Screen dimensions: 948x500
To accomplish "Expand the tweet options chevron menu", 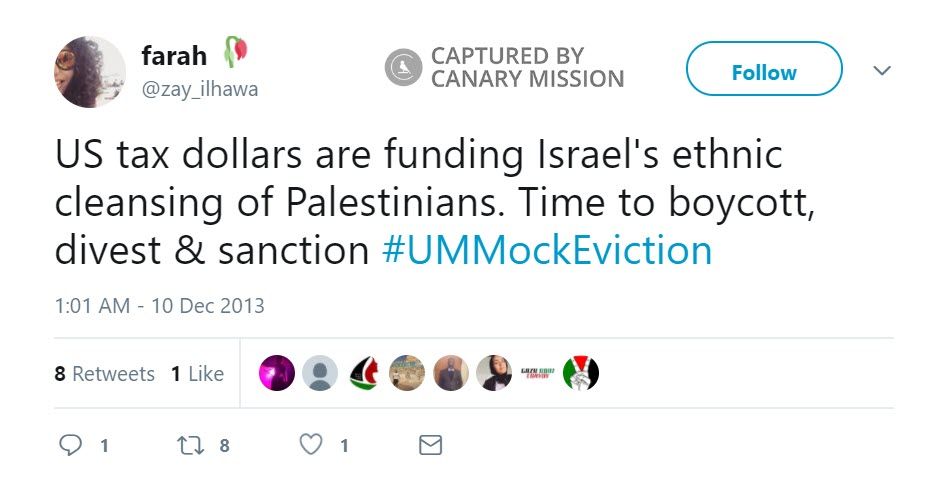I will coord(882,71).
